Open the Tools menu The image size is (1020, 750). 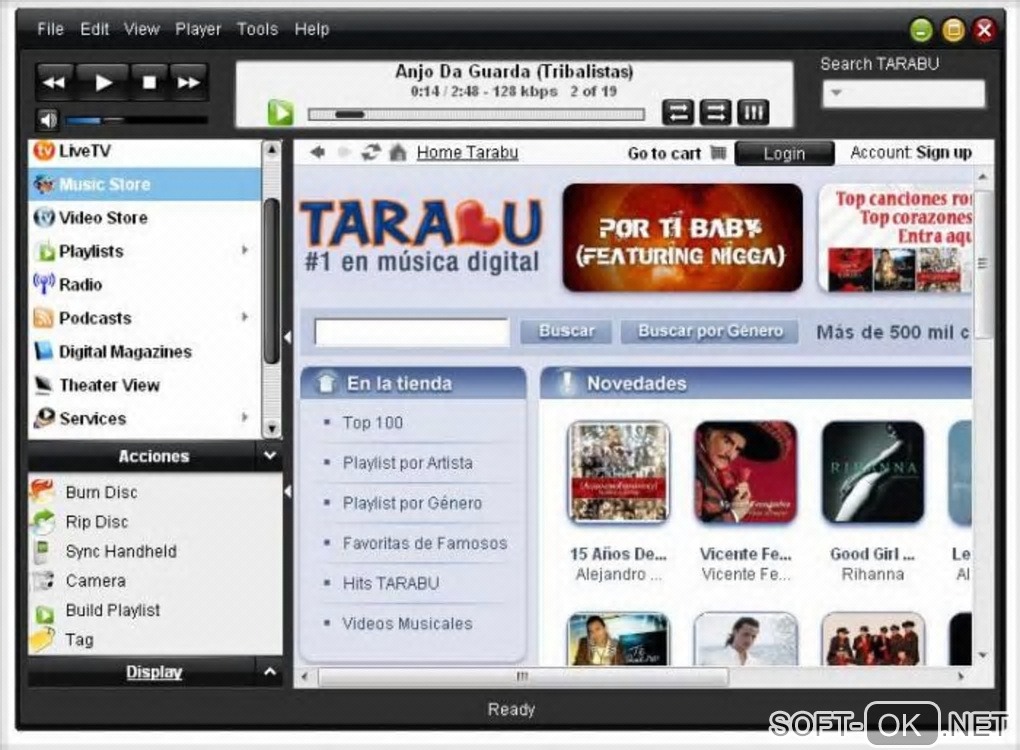[x=258, y=29]
